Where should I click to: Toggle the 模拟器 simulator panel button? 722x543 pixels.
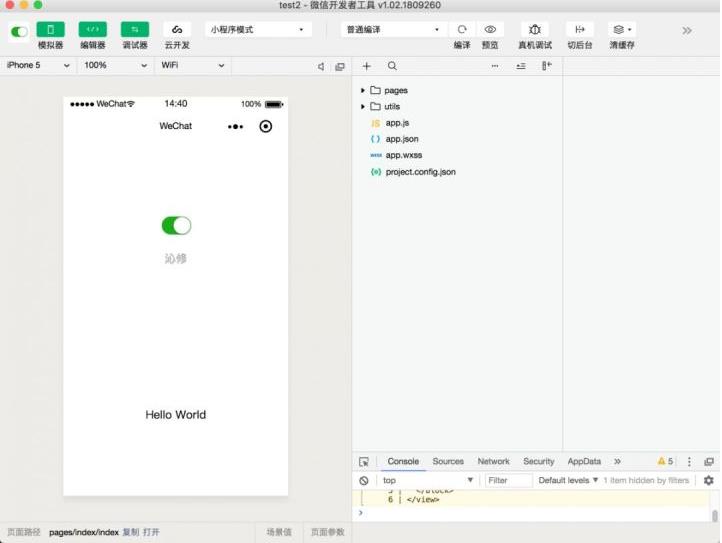(50, 30)
